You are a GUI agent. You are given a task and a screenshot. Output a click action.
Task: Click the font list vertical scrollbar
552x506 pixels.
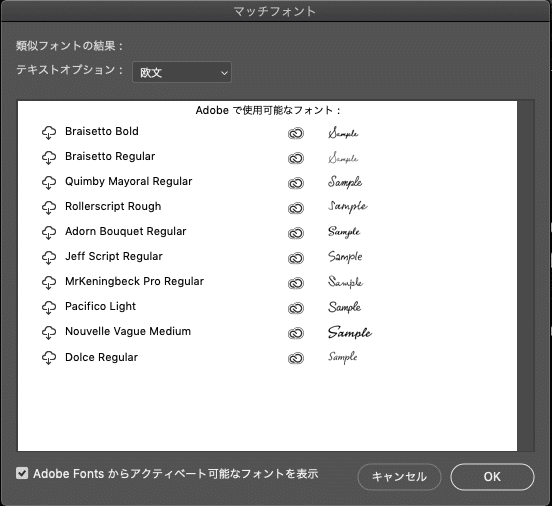click(526, 276)
